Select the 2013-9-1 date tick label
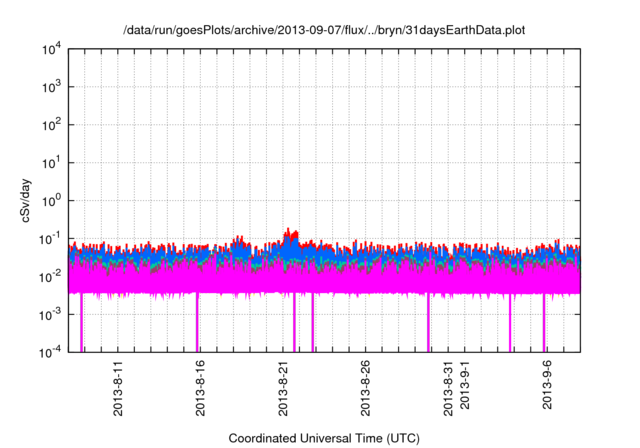This screenshot has height=448, width=640. [x=464, y=385]
